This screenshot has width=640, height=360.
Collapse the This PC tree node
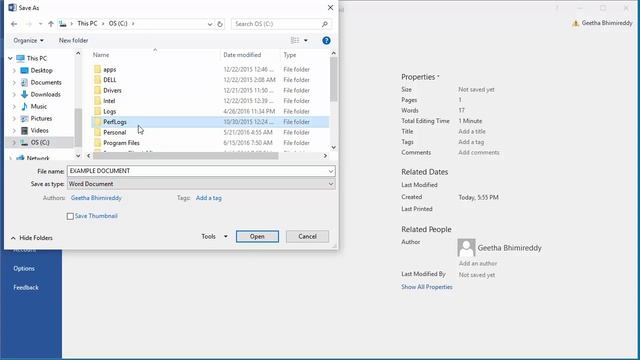click(x=10, y=58)
